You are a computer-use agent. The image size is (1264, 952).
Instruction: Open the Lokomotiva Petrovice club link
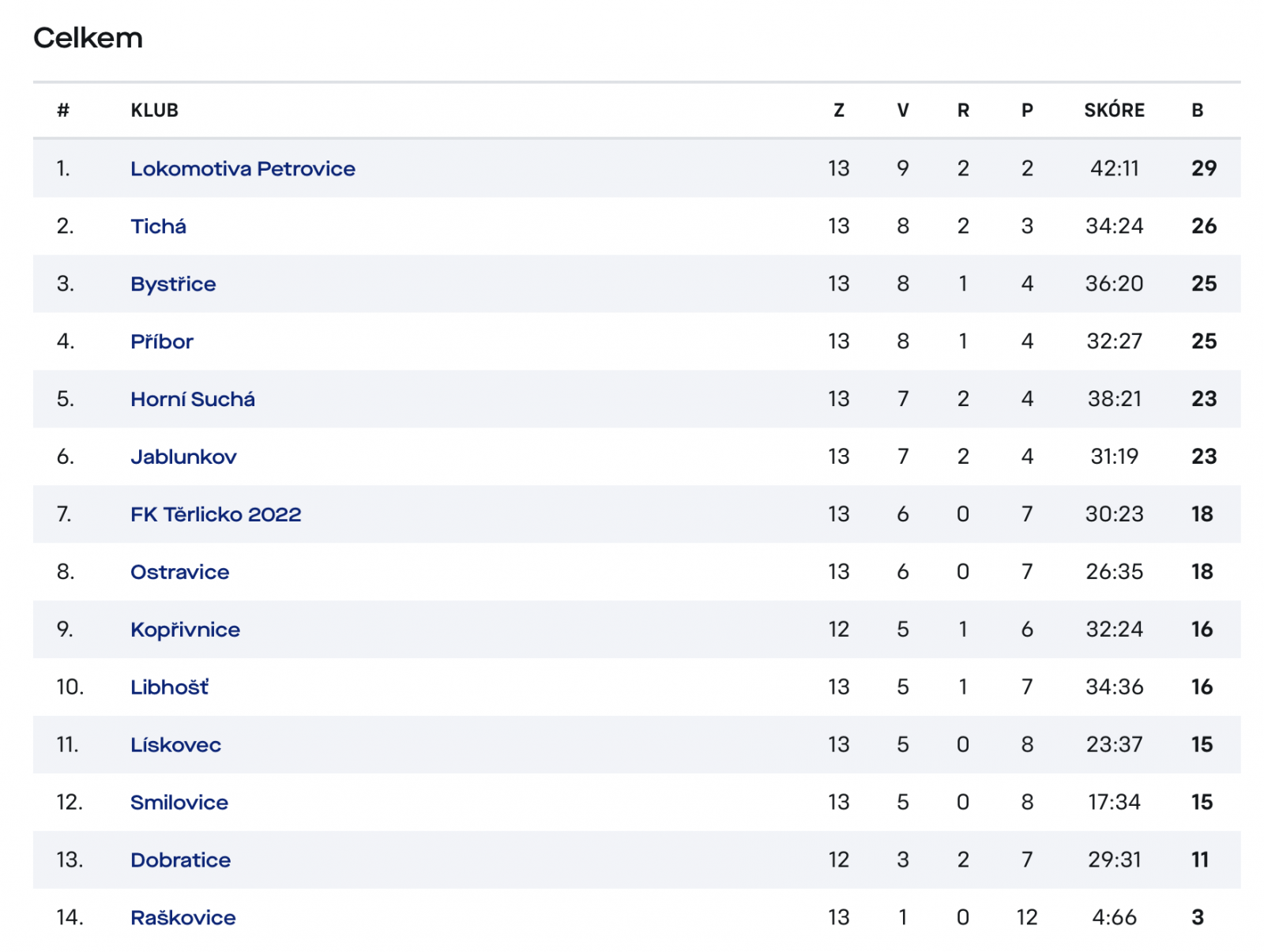point(243,168)
